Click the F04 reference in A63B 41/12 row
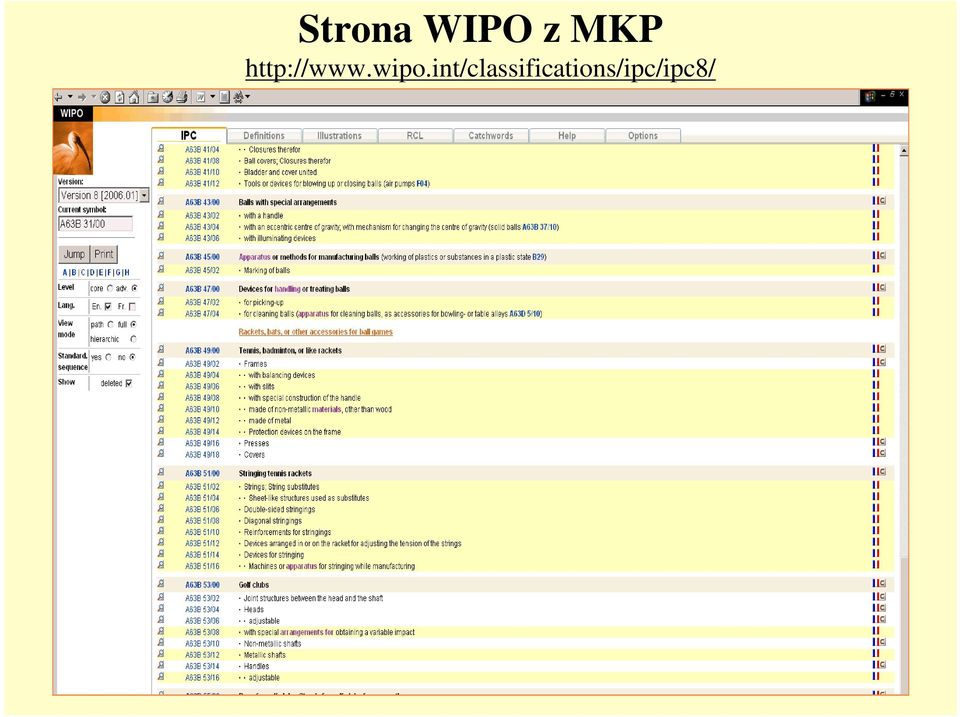 [x=422, y=184]
